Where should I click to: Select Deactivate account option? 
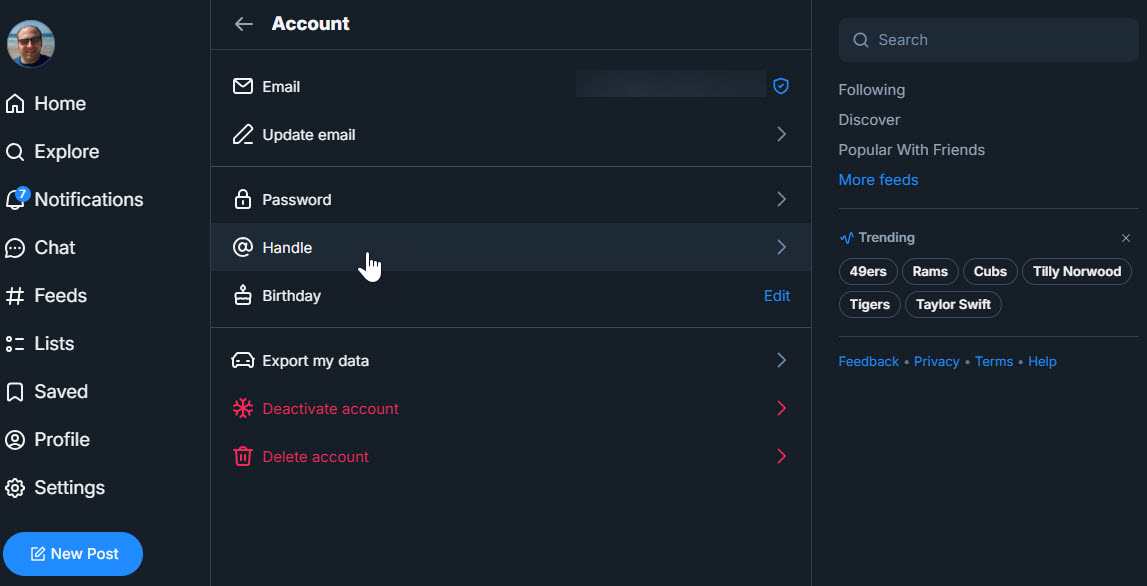[330, 409]
